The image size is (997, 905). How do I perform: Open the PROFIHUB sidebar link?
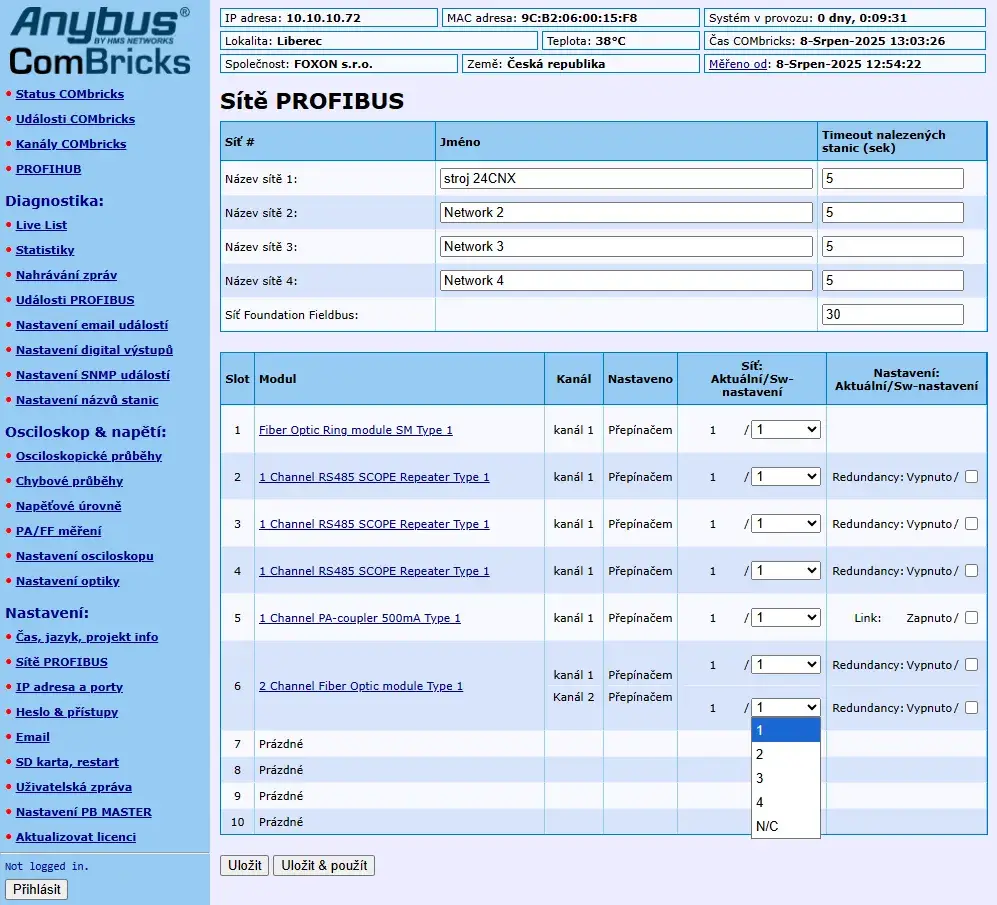pos(48,169)
